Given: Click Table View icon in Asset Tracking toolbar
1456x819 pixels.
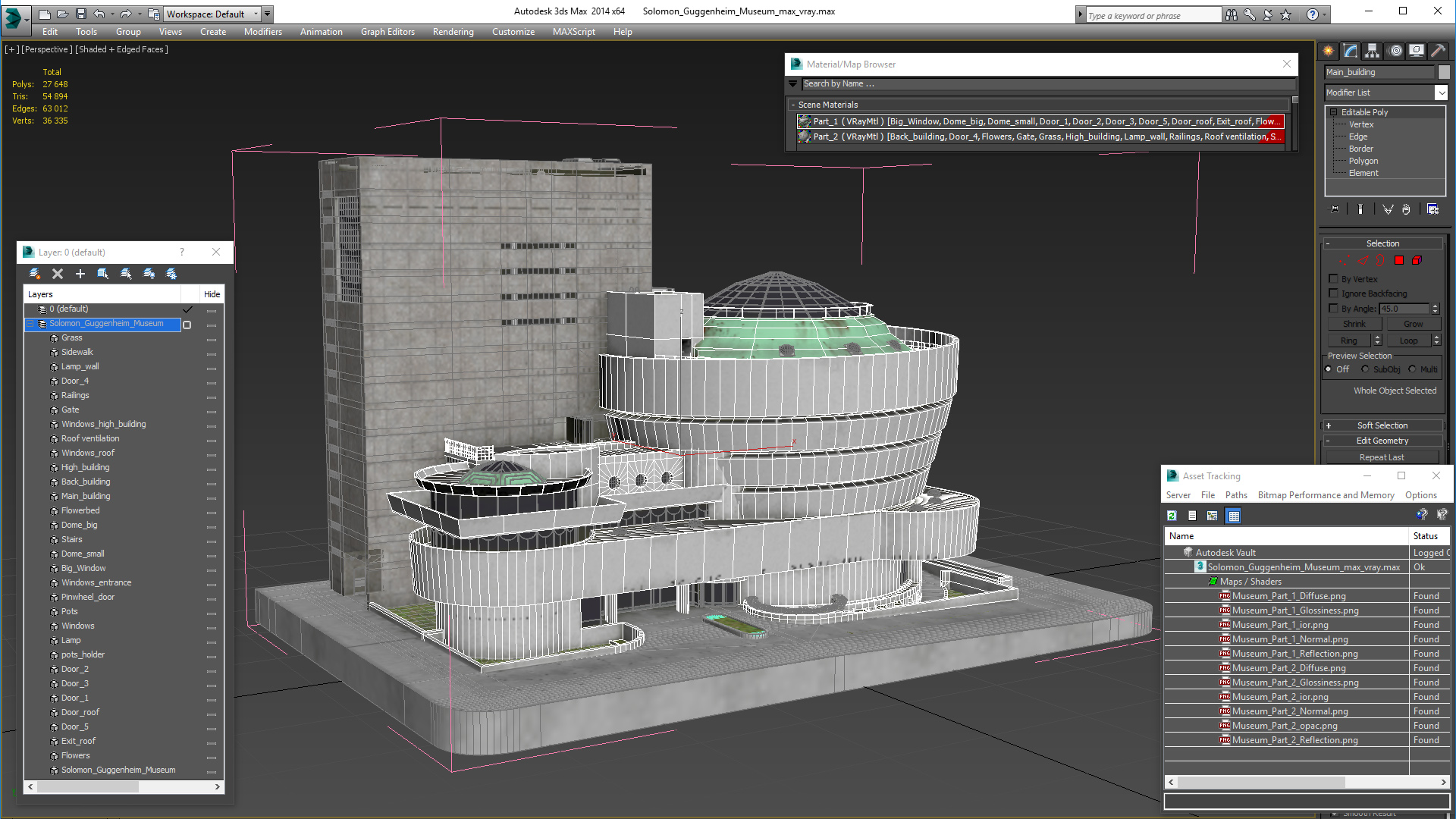Looking at the screenshot, I should (x=1234, y=516).
